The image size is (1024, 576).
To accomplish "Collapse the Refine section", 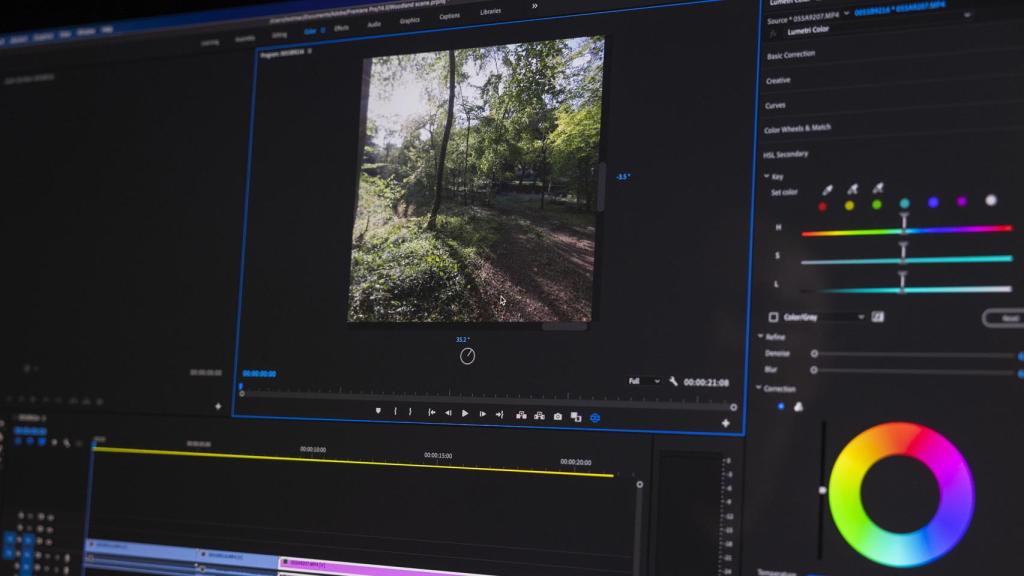I will 761,337.
